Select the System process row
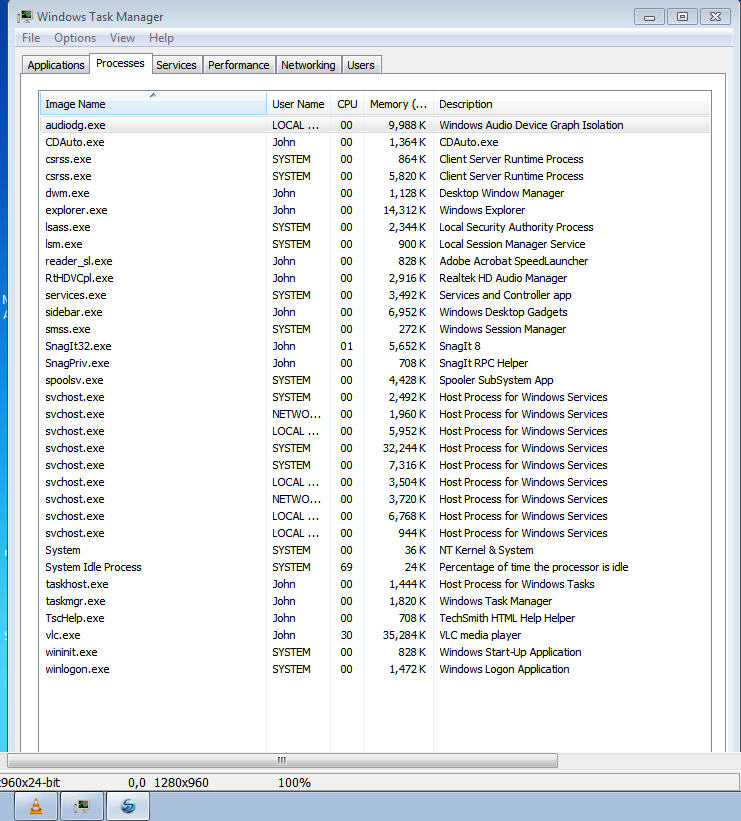The height and width of the screenshot is (821, 741). coord(375,550)
